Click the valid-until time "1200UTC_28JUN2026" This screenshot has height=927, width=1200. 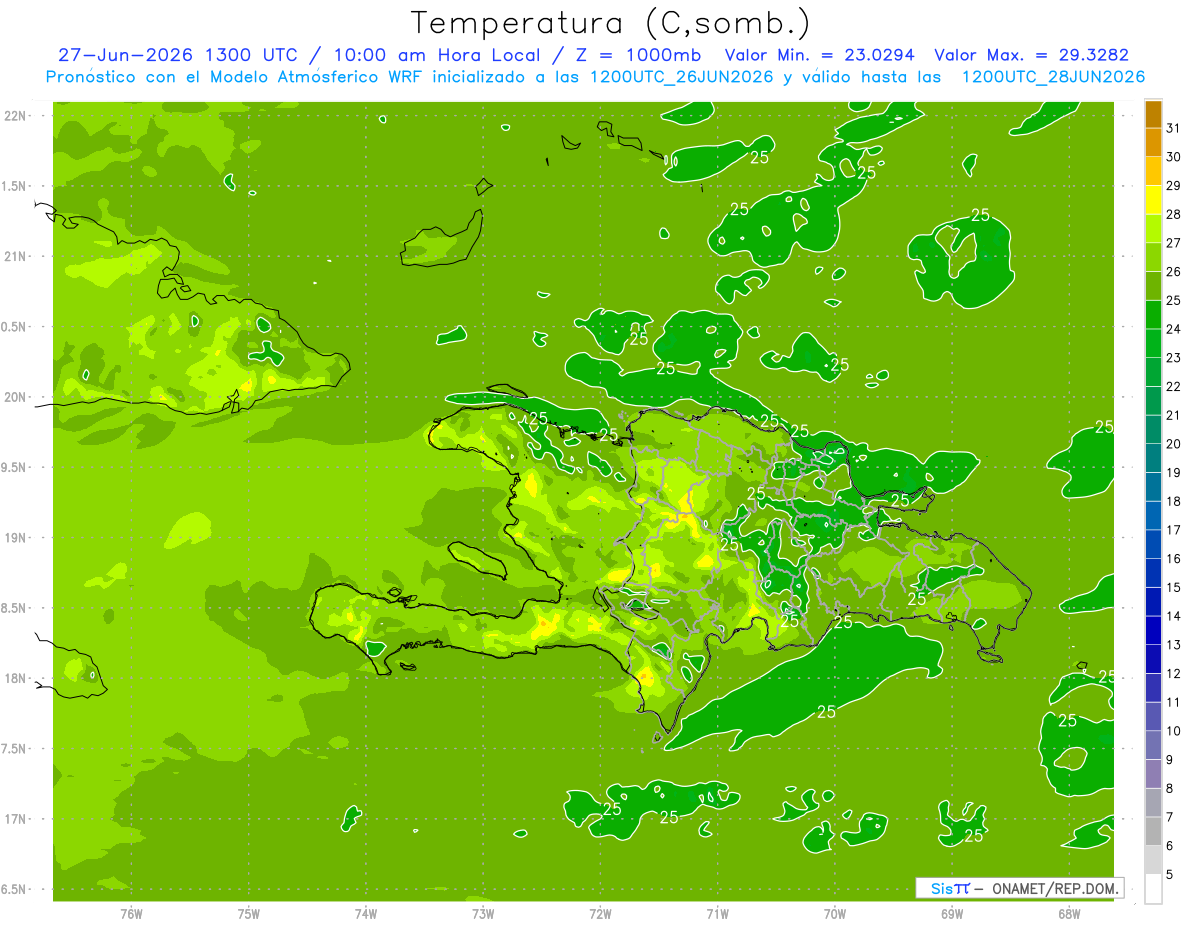(1053, 77)
